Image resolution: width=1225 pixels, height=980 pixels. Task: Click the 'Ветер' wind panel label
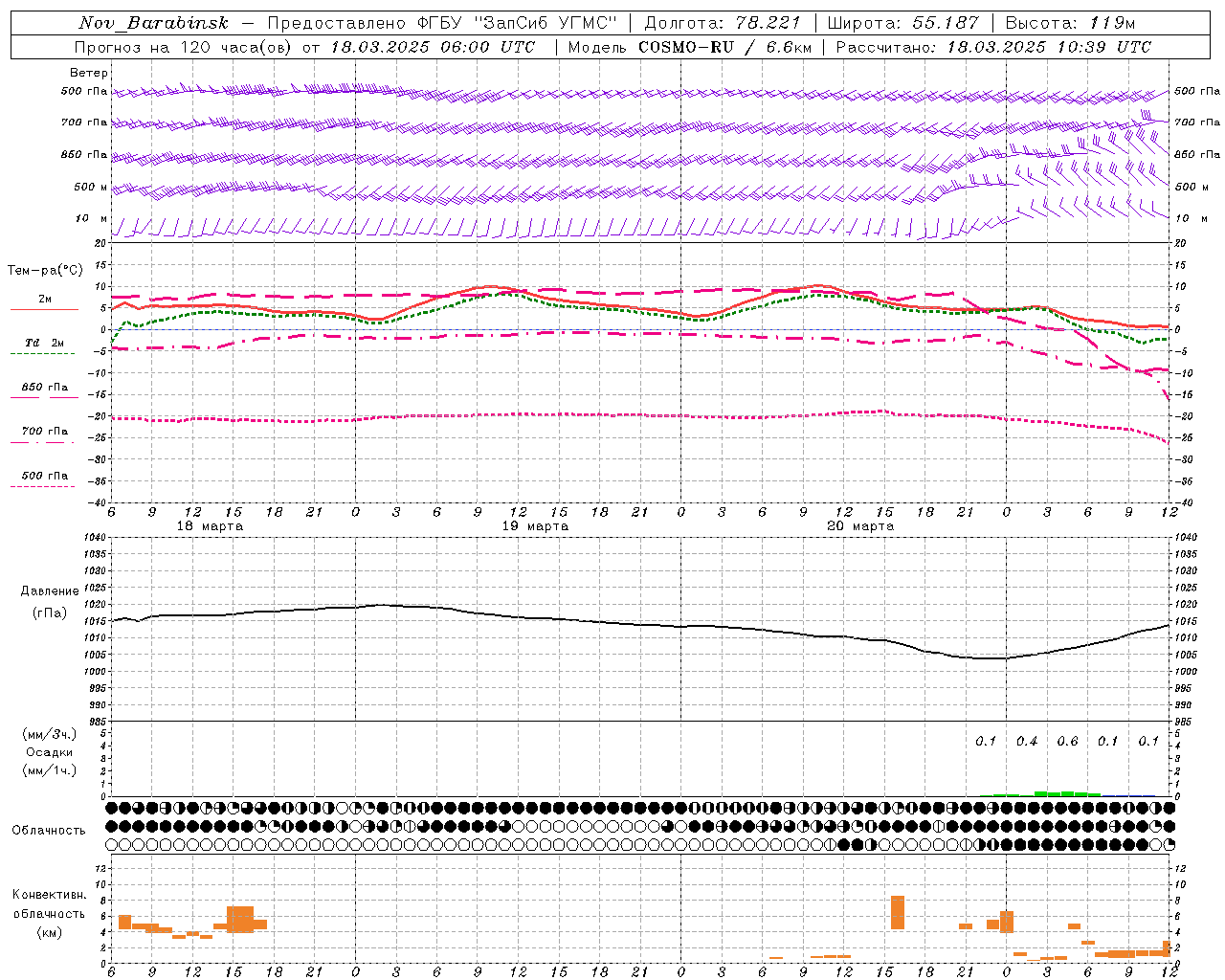pos(89,73)
